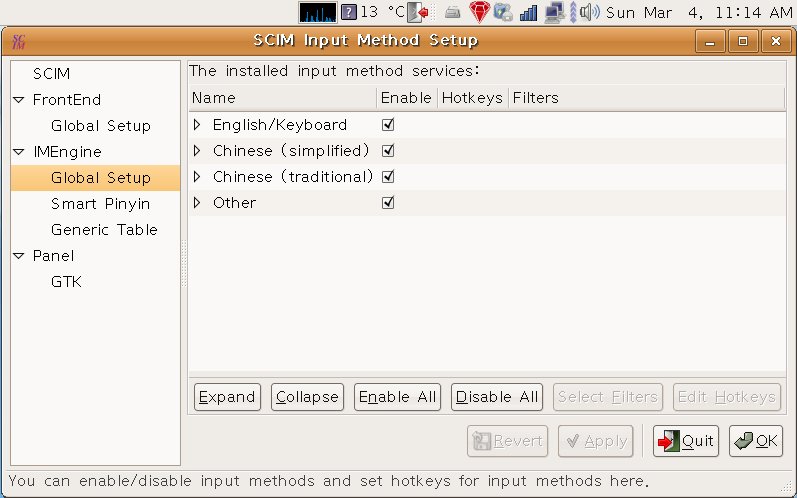Click the signal strength bars icon
Image resolution: width=797 pixels, height=498 pixels.
click(x=528, y=13)
